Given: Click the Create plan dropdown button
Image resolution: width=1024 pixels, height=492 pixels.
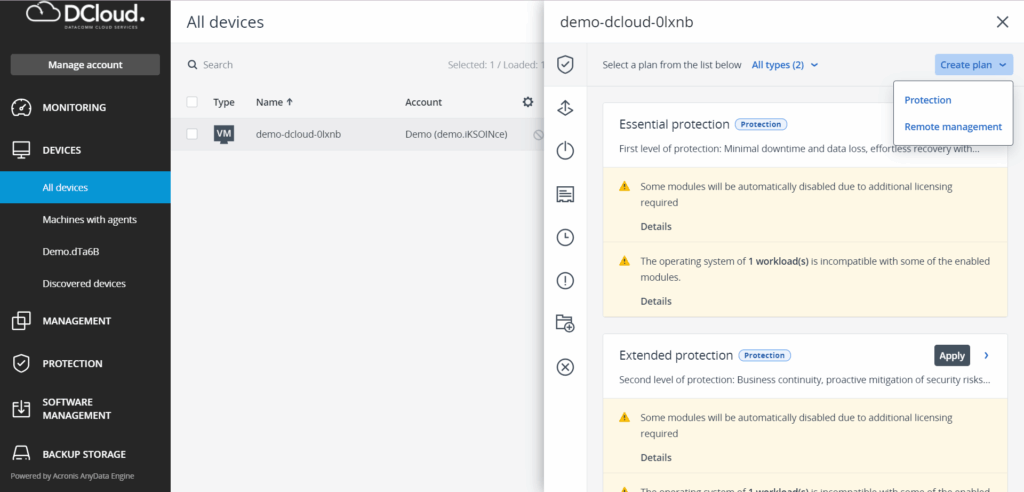Looking at the screenshot, I should click(x=974, y=65).
